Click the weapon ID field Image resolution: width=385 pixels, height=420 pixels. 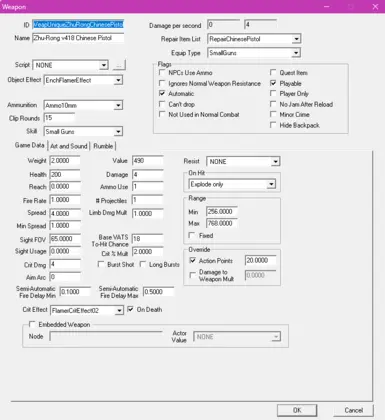[x=78, y=24]
